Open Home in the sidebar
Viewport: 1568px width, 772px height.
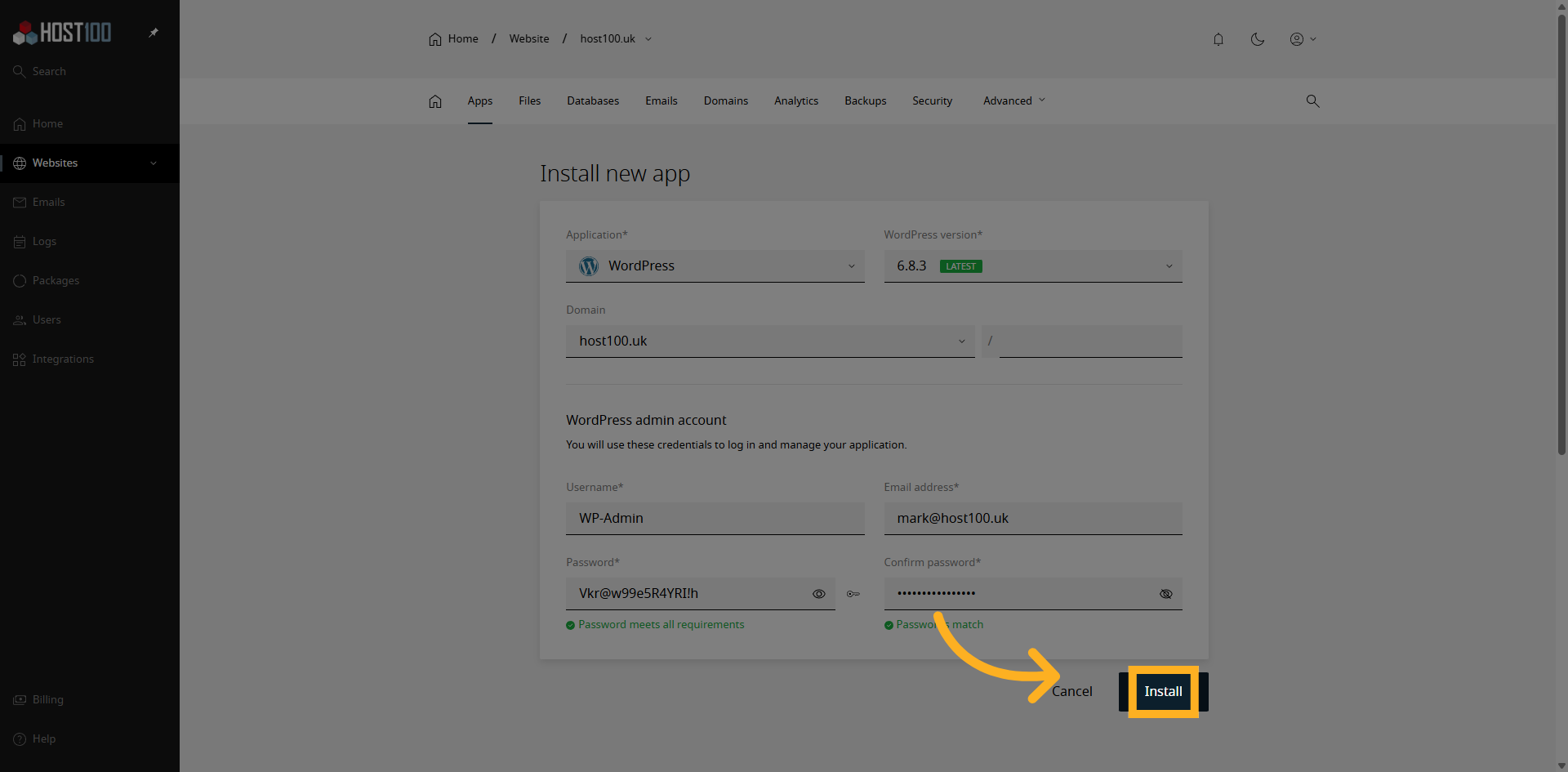(90, 123)
